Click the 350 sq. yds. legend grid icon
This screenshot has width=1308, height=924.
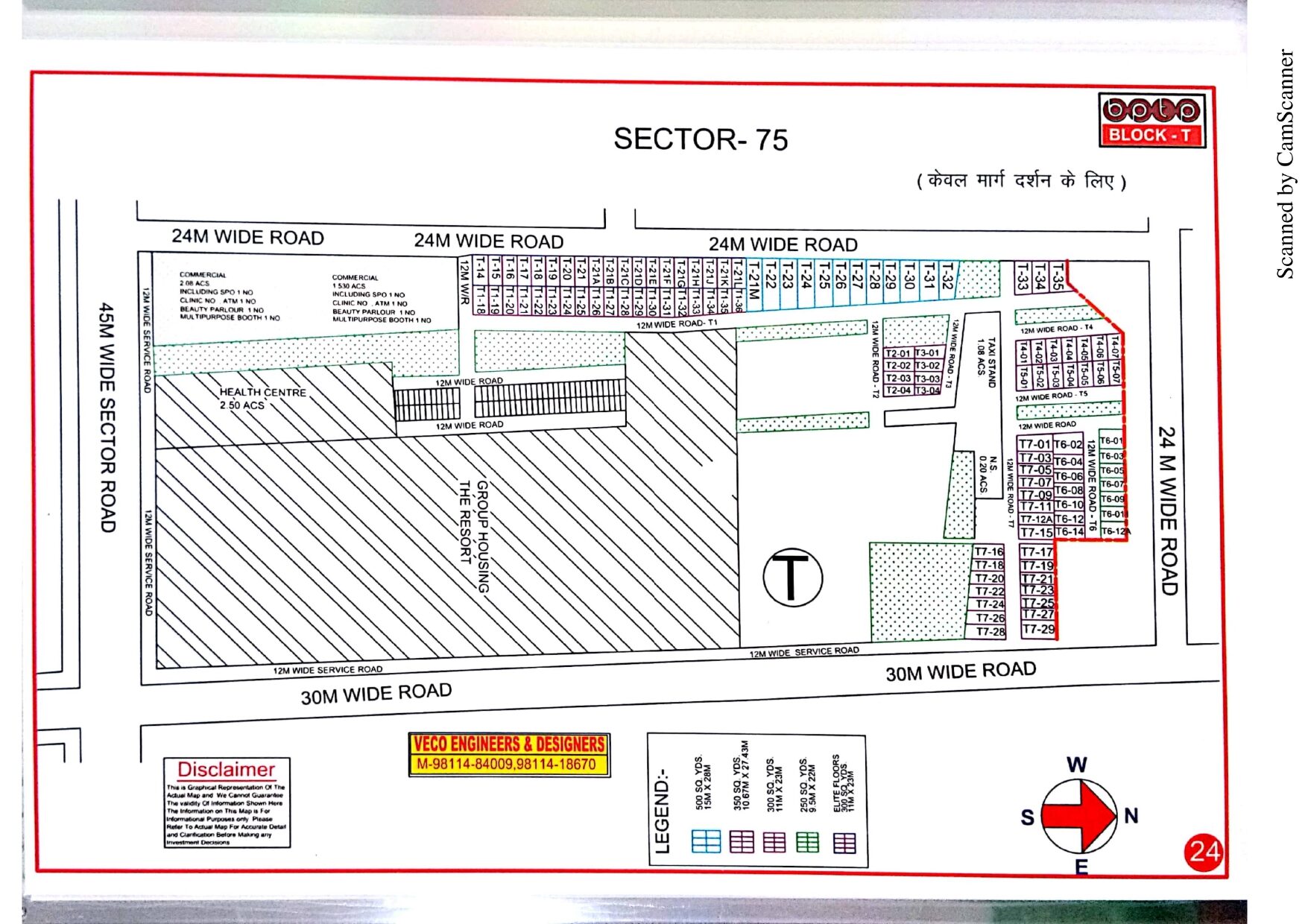(x=742, y=842)
